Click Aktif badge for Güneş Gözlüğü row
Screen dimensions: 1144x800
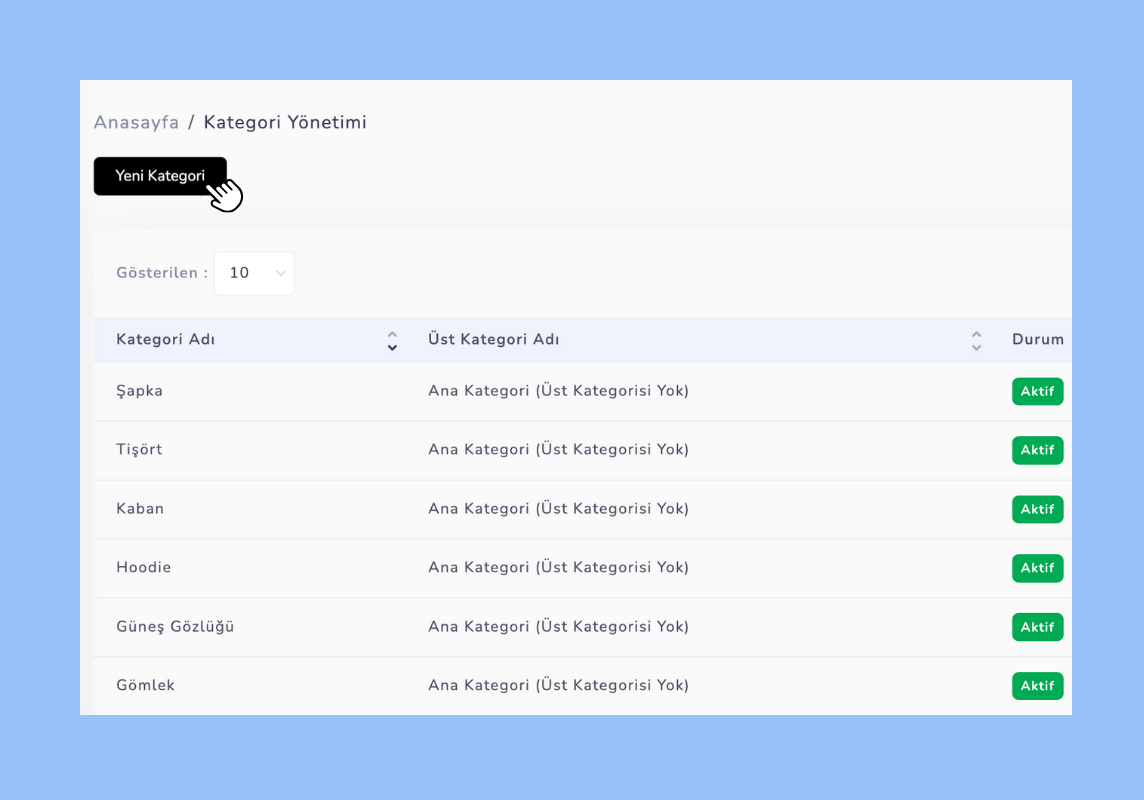pyautogui.click(x=1037, y=627)
